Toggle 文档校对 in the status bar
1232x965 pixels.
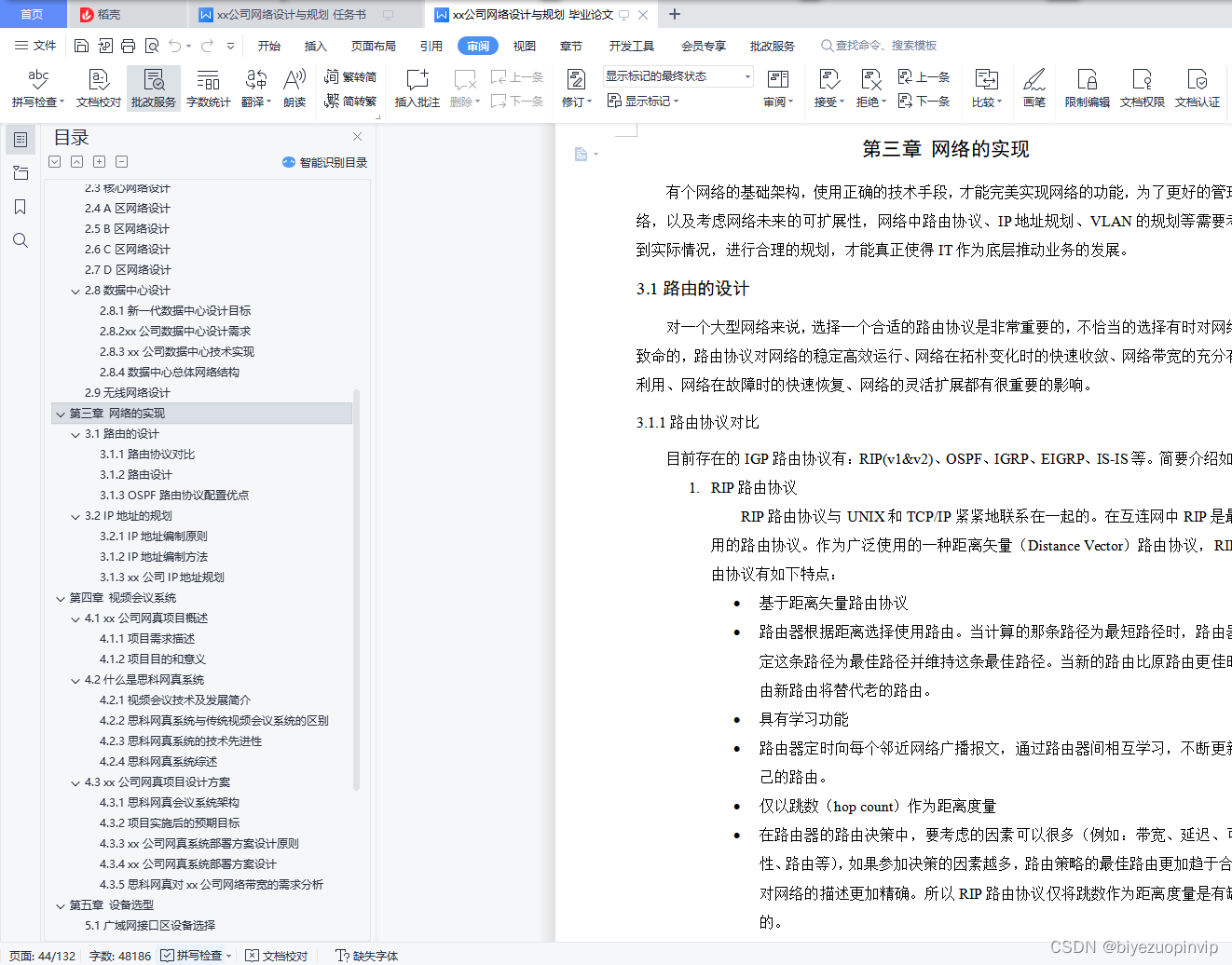(277, 956)
